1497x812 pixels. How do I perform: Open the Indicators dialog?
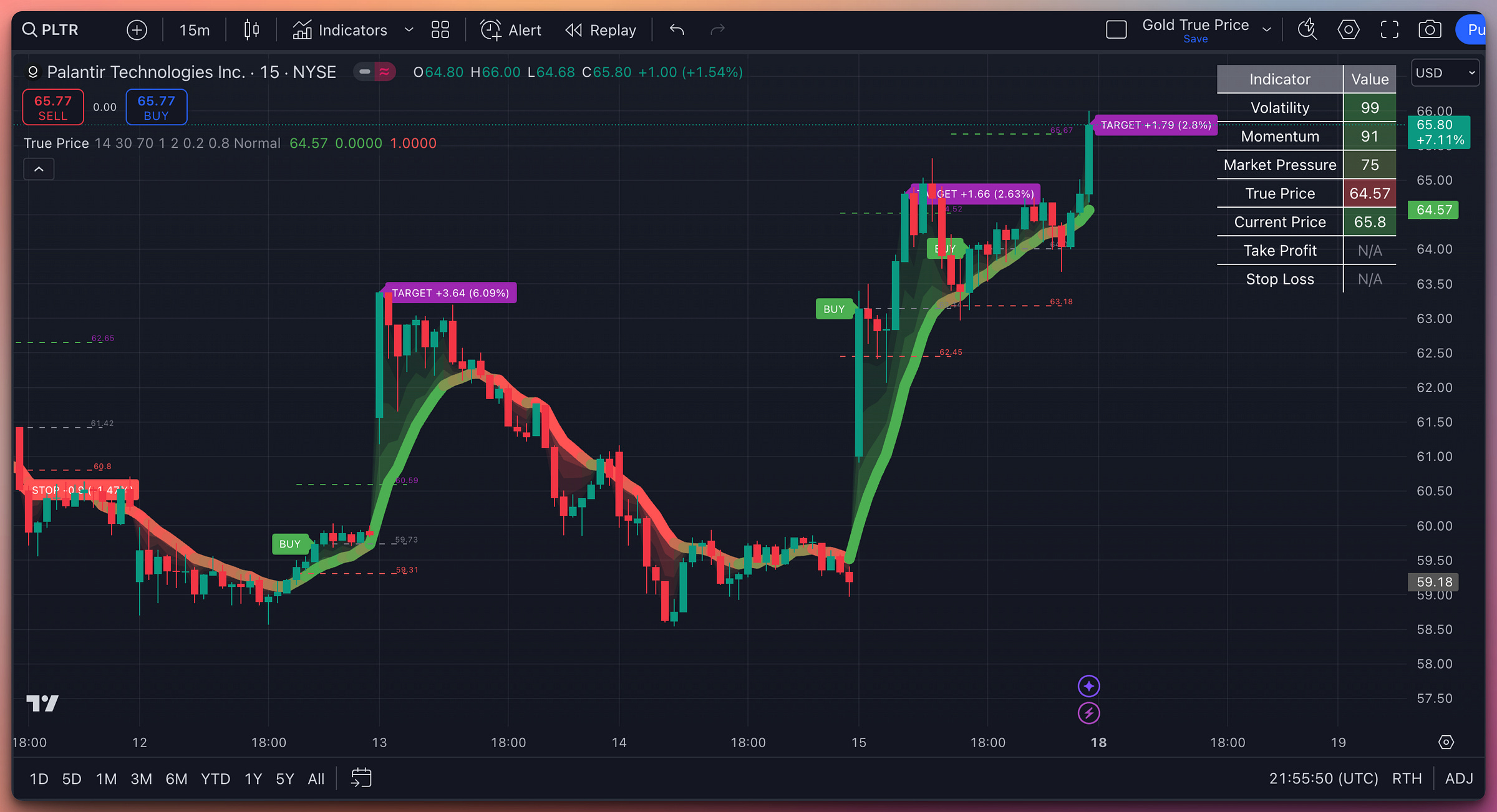[340, 29]
